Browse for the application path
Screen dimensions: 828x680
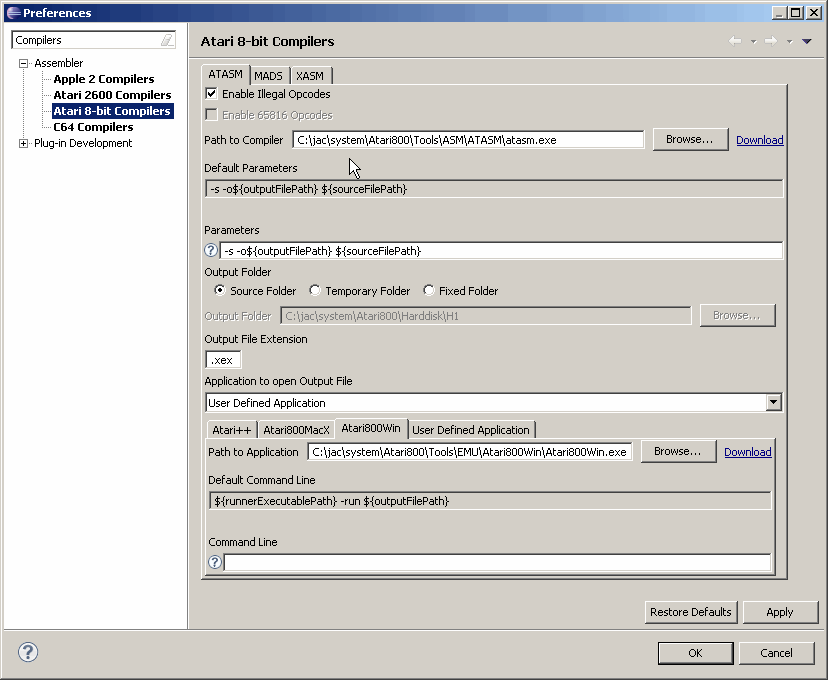[678, 451]
